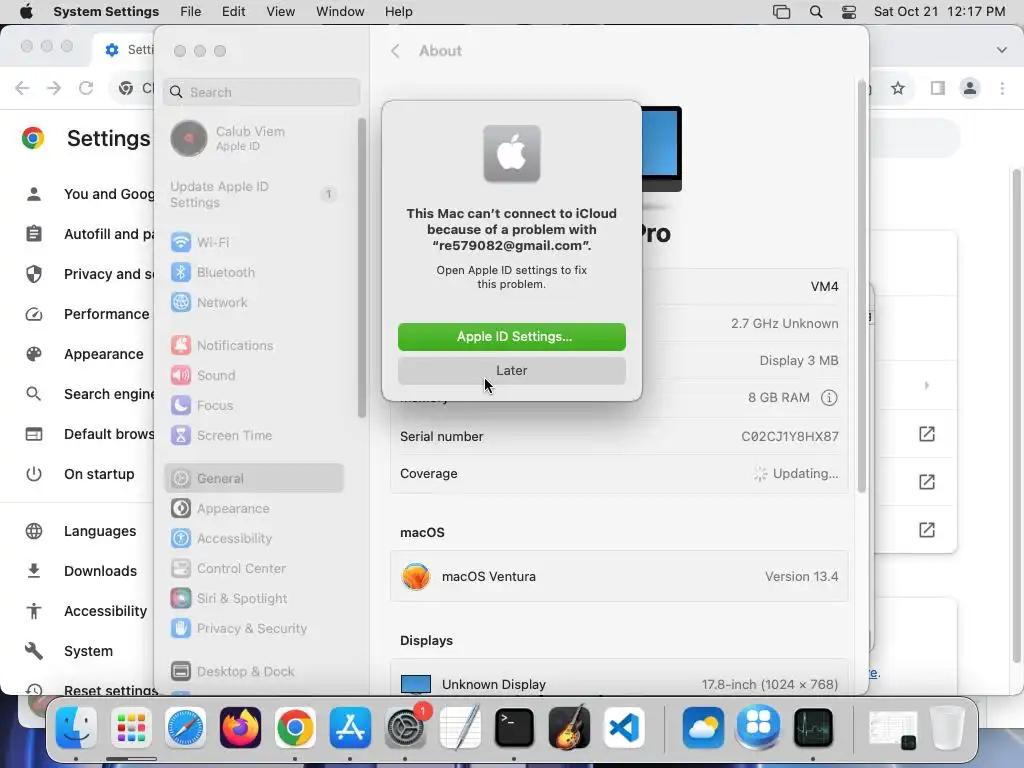
Task: Open the Edit menu
Action: [x=233, y=12]
